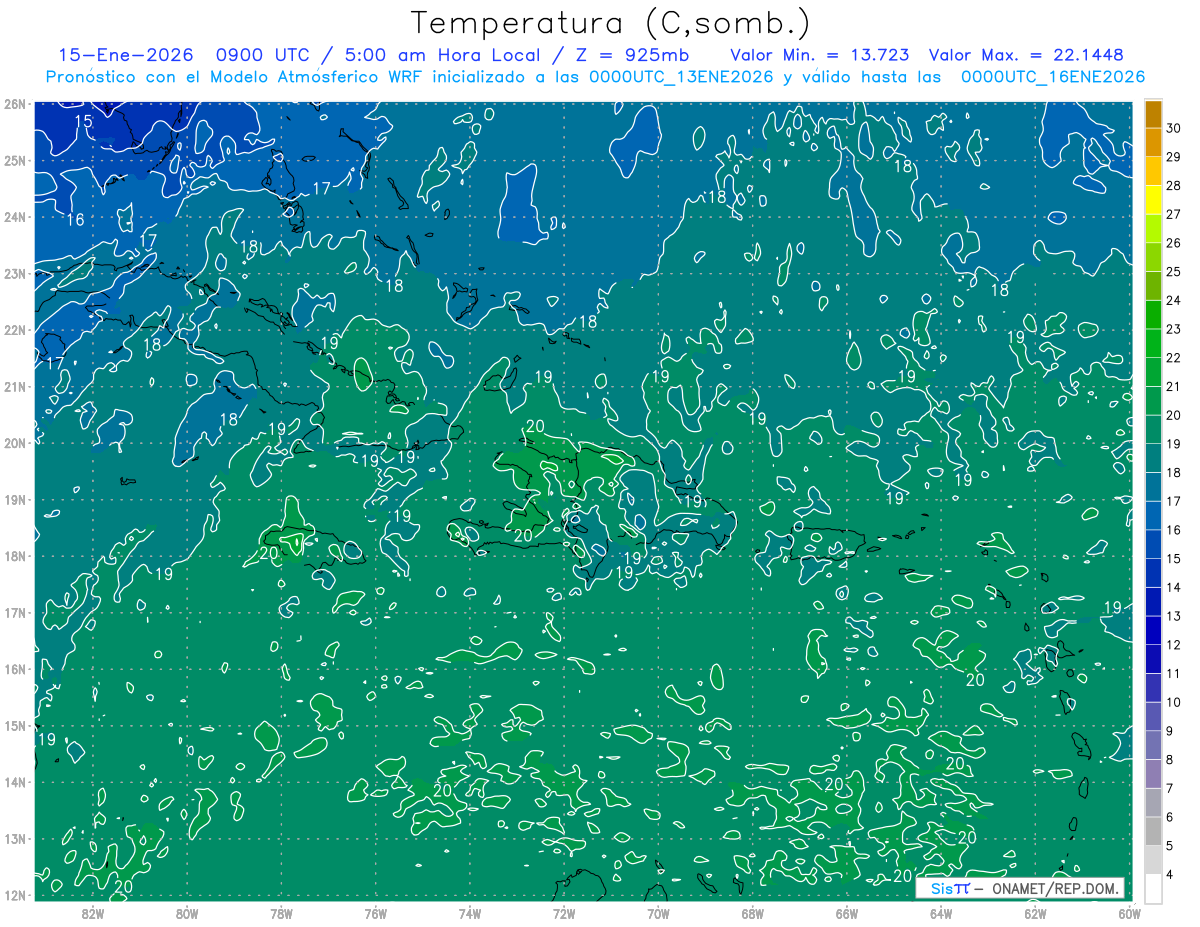Click the '0000UTC_16ENE2026' valid-until time text

1053,77
